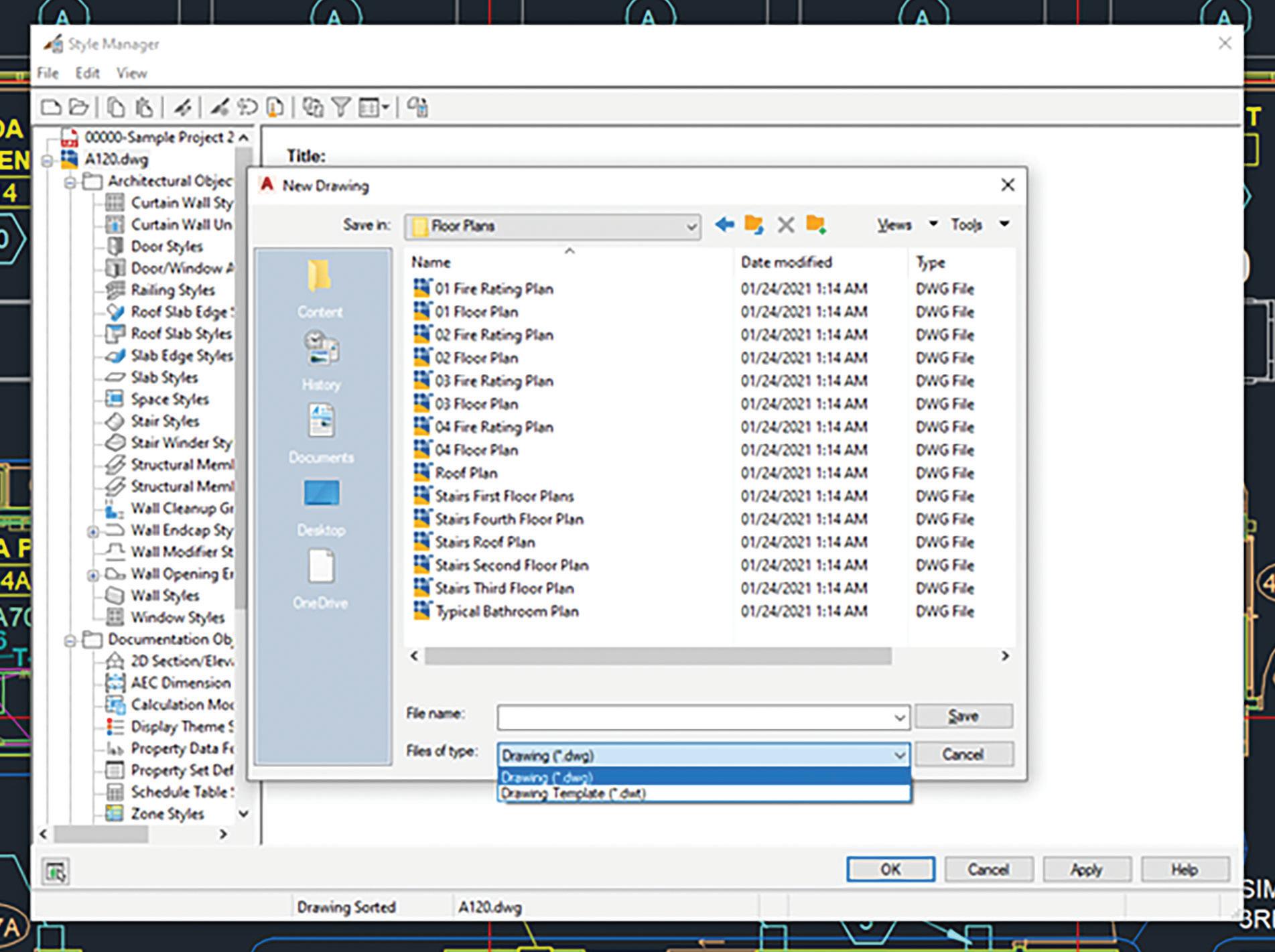The height and width of the screenshot is (952, 1275).
Task: Open the Content location in places sidebar
Action: click(x=320, y=289)
